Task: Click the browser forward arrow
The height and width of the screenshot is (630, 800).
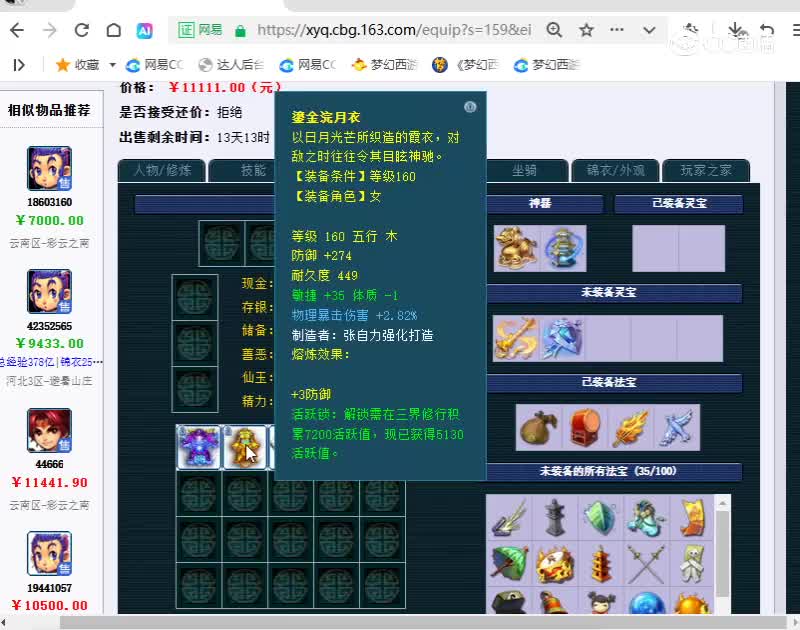Action: (x=49, y=31)
